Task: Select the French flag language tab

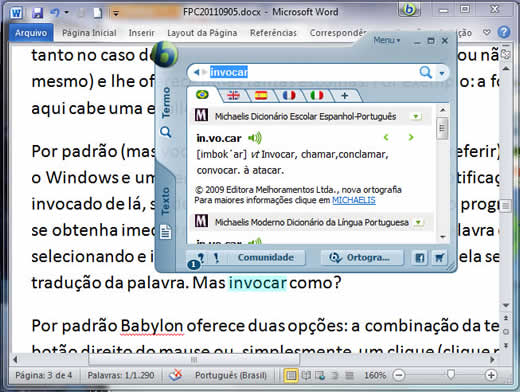Action: (289, 95)
